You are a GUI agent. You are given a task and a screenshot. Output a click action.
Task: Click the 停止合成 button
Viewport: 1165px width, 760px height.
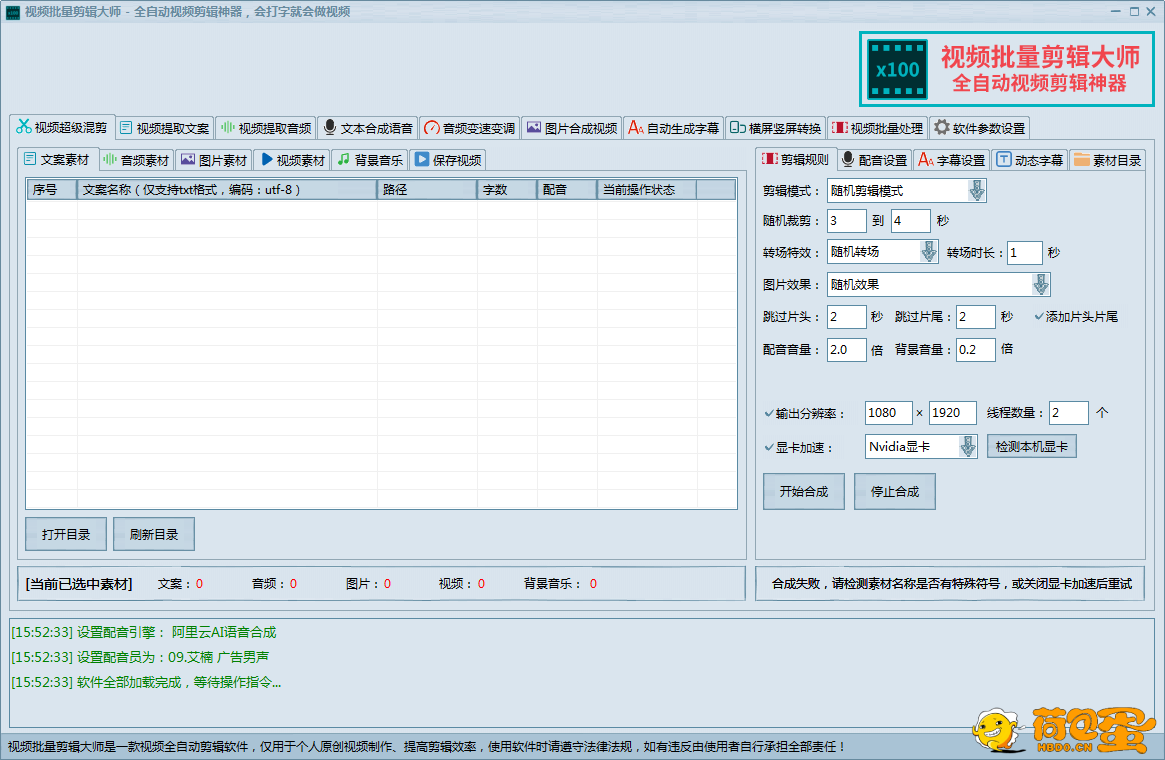coord(895,491)
